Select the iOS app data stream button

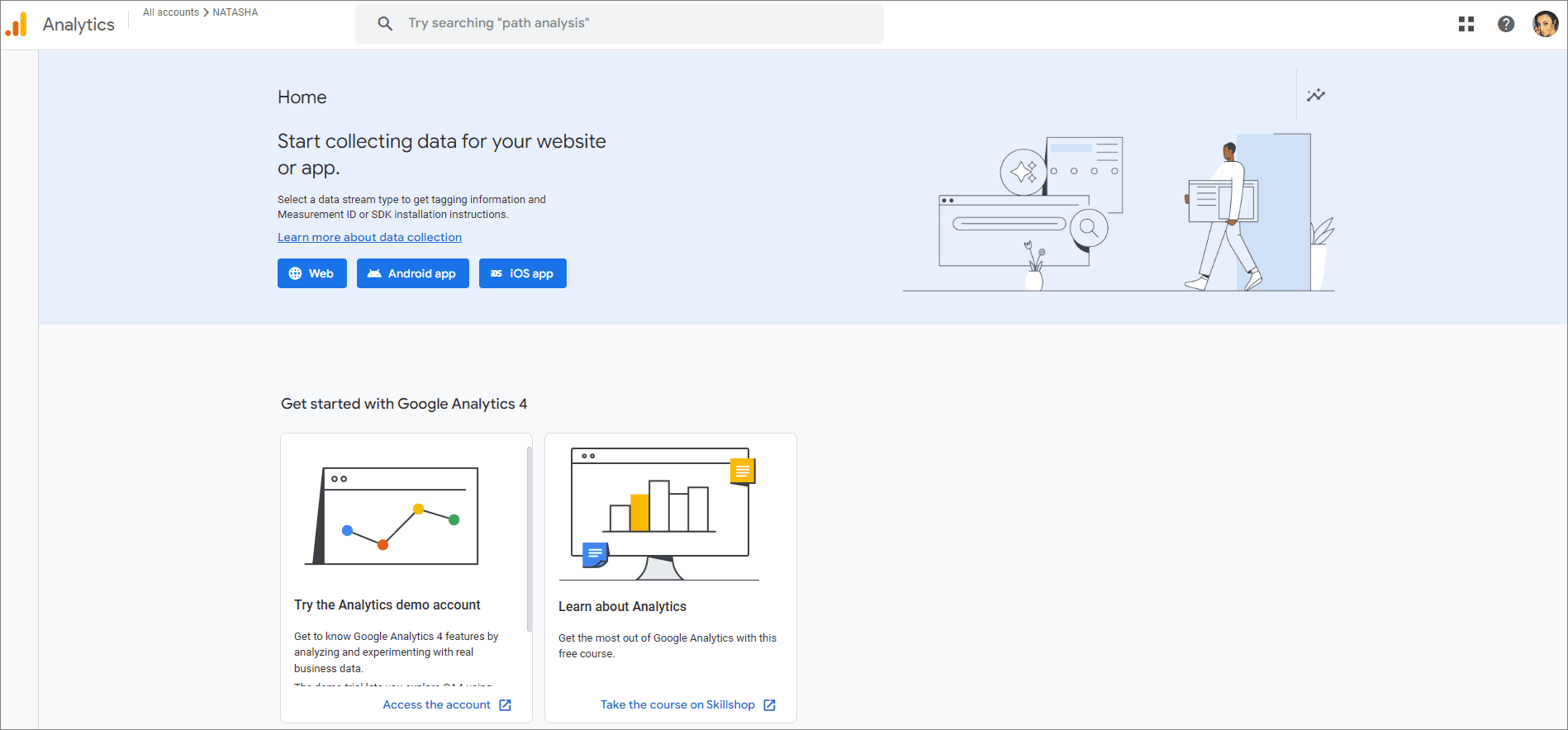pos(522,273)
